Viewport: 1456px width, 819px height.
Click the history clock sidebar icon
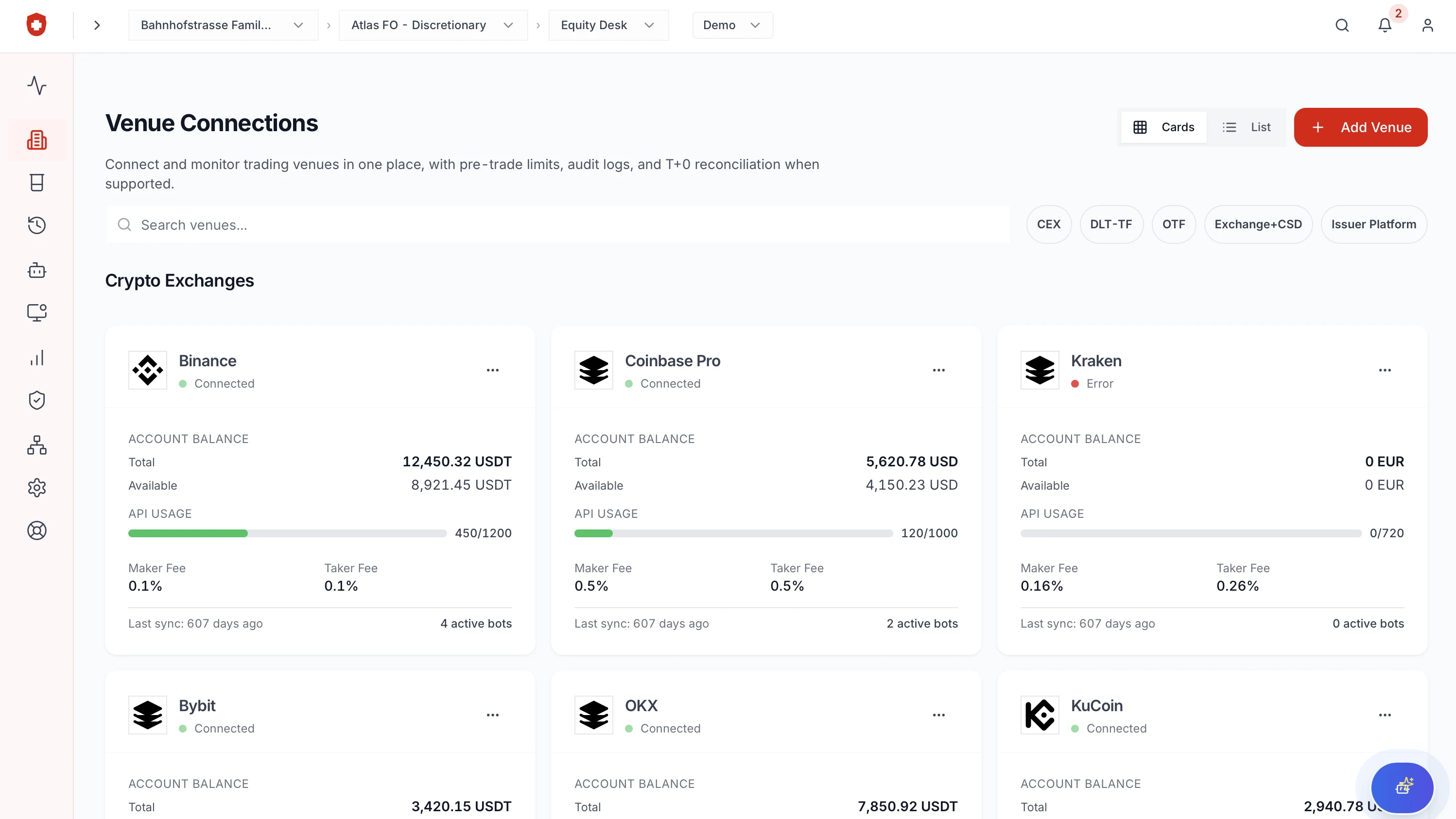pyautogui.click(x=37, y=225)
